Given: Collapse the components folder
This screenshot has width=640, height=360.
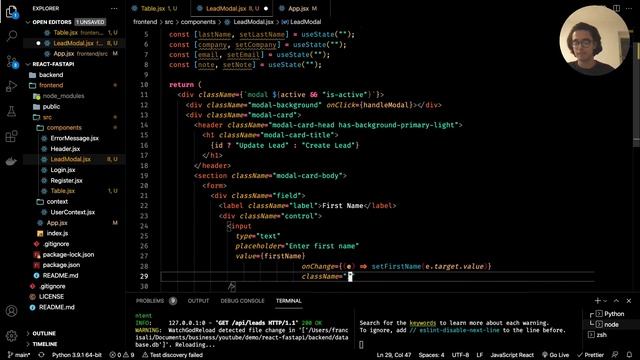Looking at the screenshot, I should (64, 128).
